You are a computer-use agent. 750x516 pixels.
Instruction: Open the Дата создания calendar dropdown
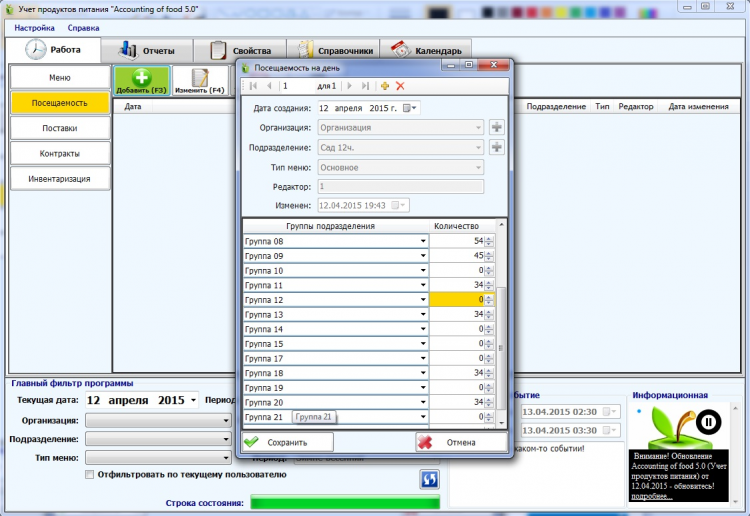pos(410,109)
